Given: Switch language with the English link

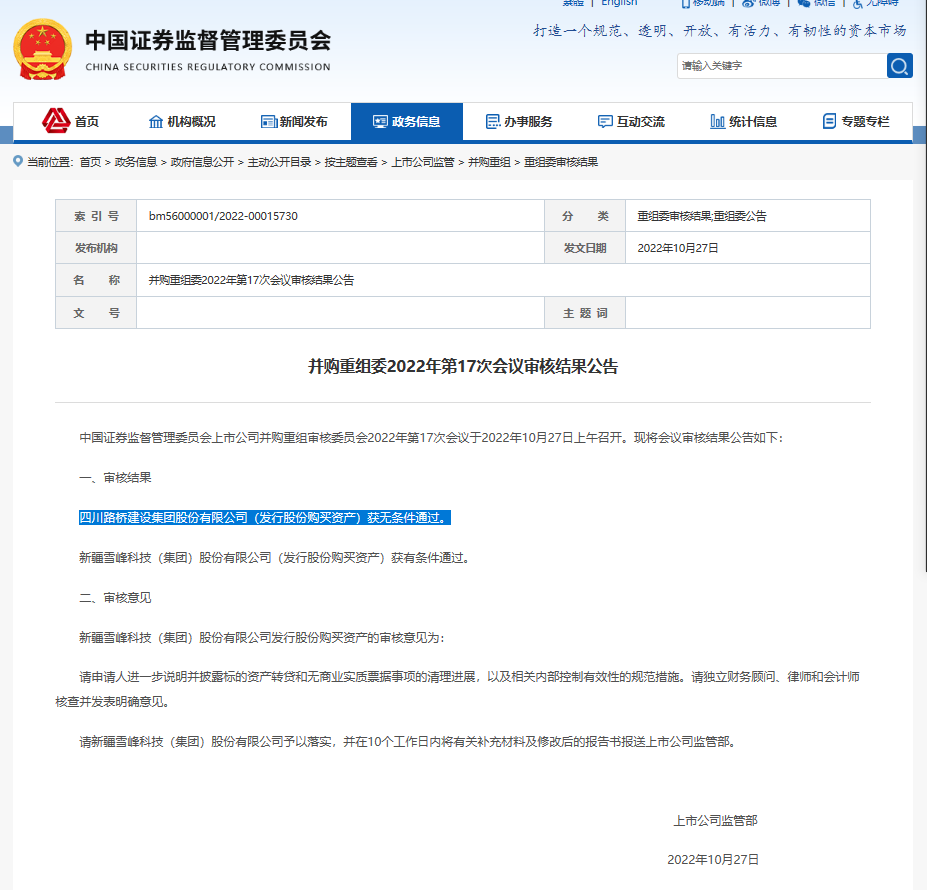Looking at the screenshot, I should tap(618, 3).
